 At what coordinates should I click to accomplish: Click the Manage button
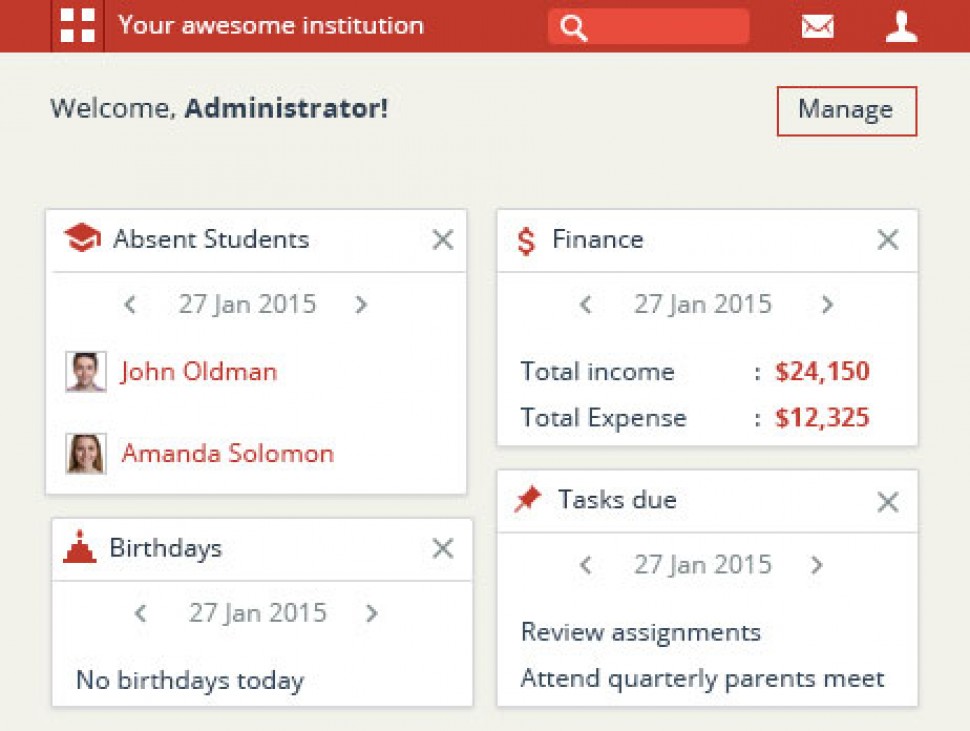(x=846, y=111)
